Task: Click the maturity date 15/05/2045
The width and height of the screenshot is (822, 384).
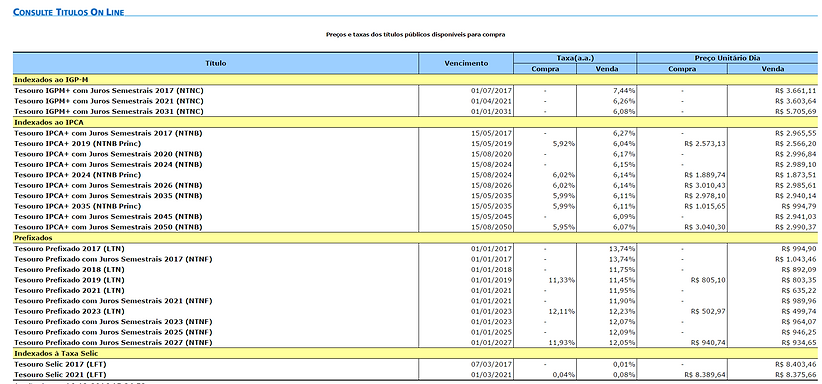Action: (491, 217)
